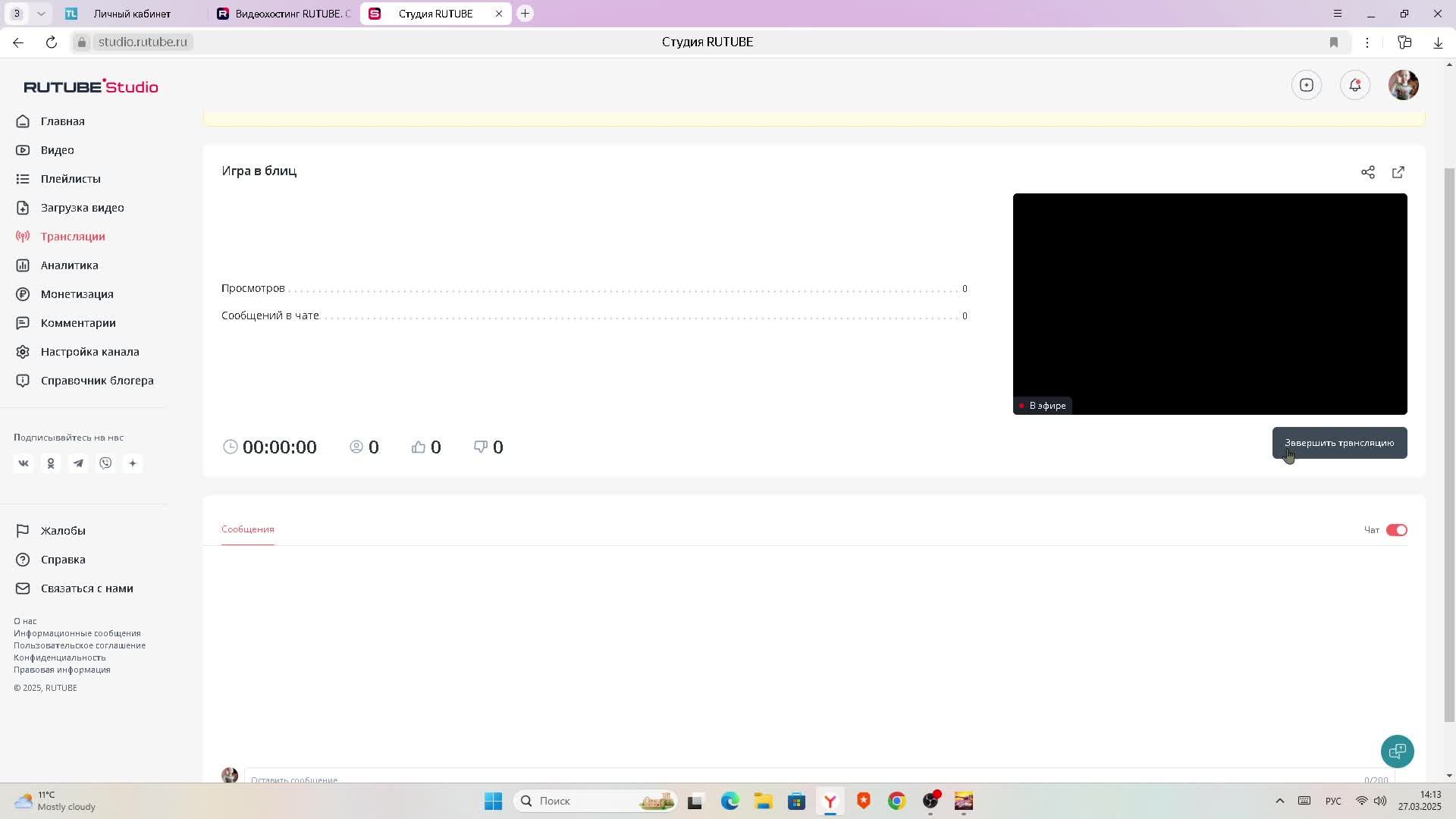The image size is (1456, 819).
Task: Open the browser downloads icon
Action: [x=1438, y=42]
